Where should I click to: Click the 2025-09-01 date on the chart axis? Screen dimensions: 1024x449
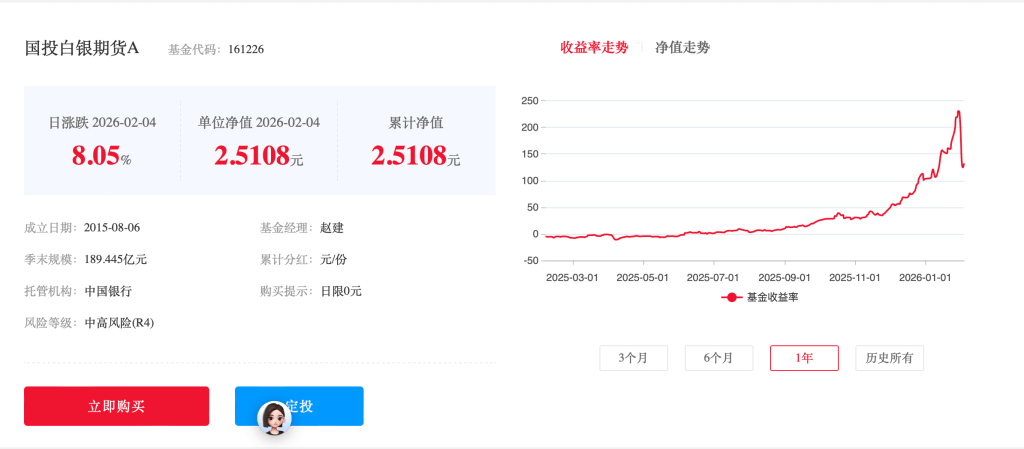(x=784, y=277)
